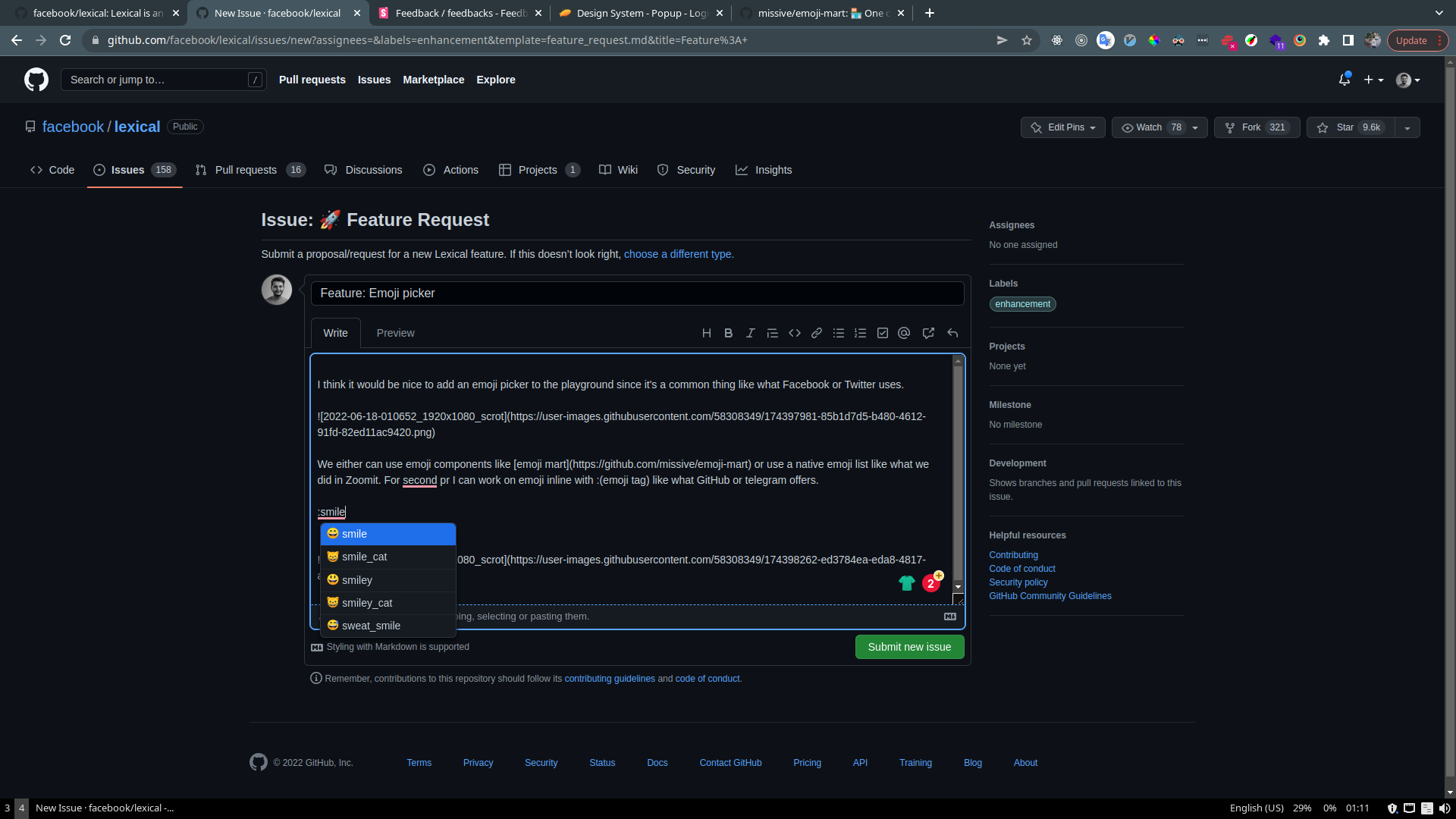Open the Insights repository tab
1456x819 pixels.
pyautogui.click(x=764, y=170)
